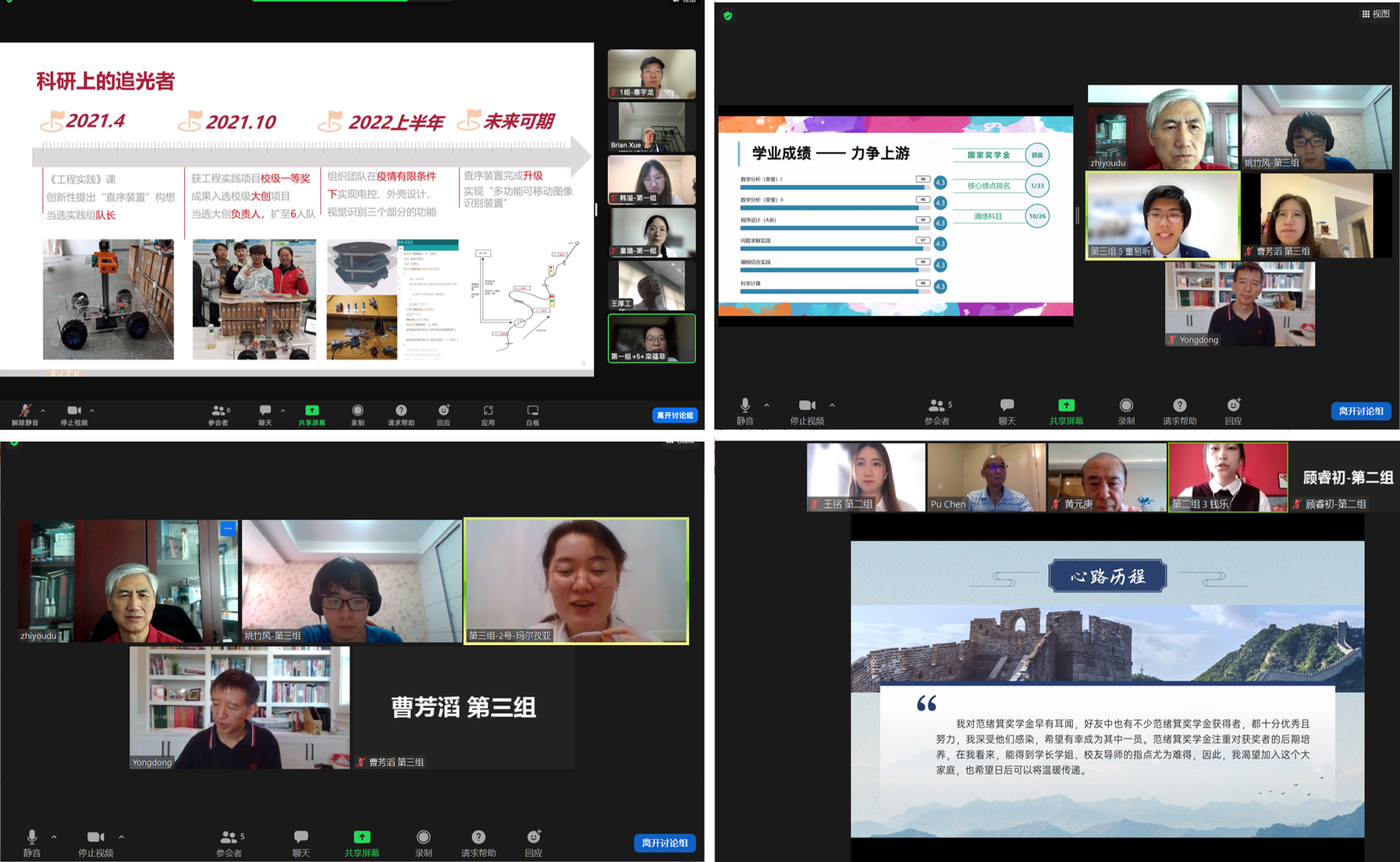The width and height of the screenshot is (1400, 862).
Task: Select the 童璐-第一组 video thumbnail
Action: click(x=652, y=232)
